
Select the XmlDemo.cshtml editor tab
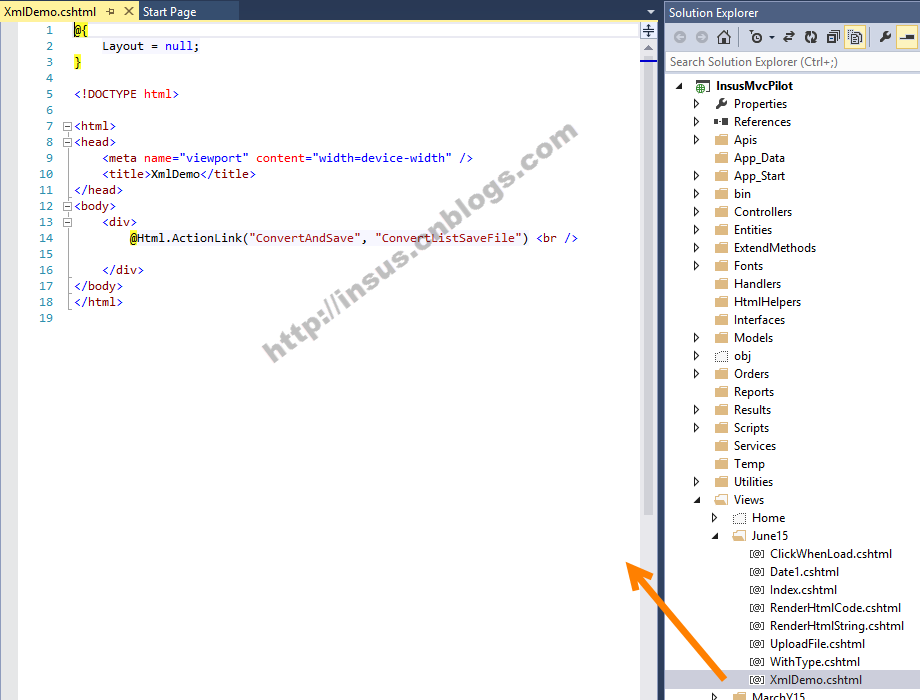(50, 12)
